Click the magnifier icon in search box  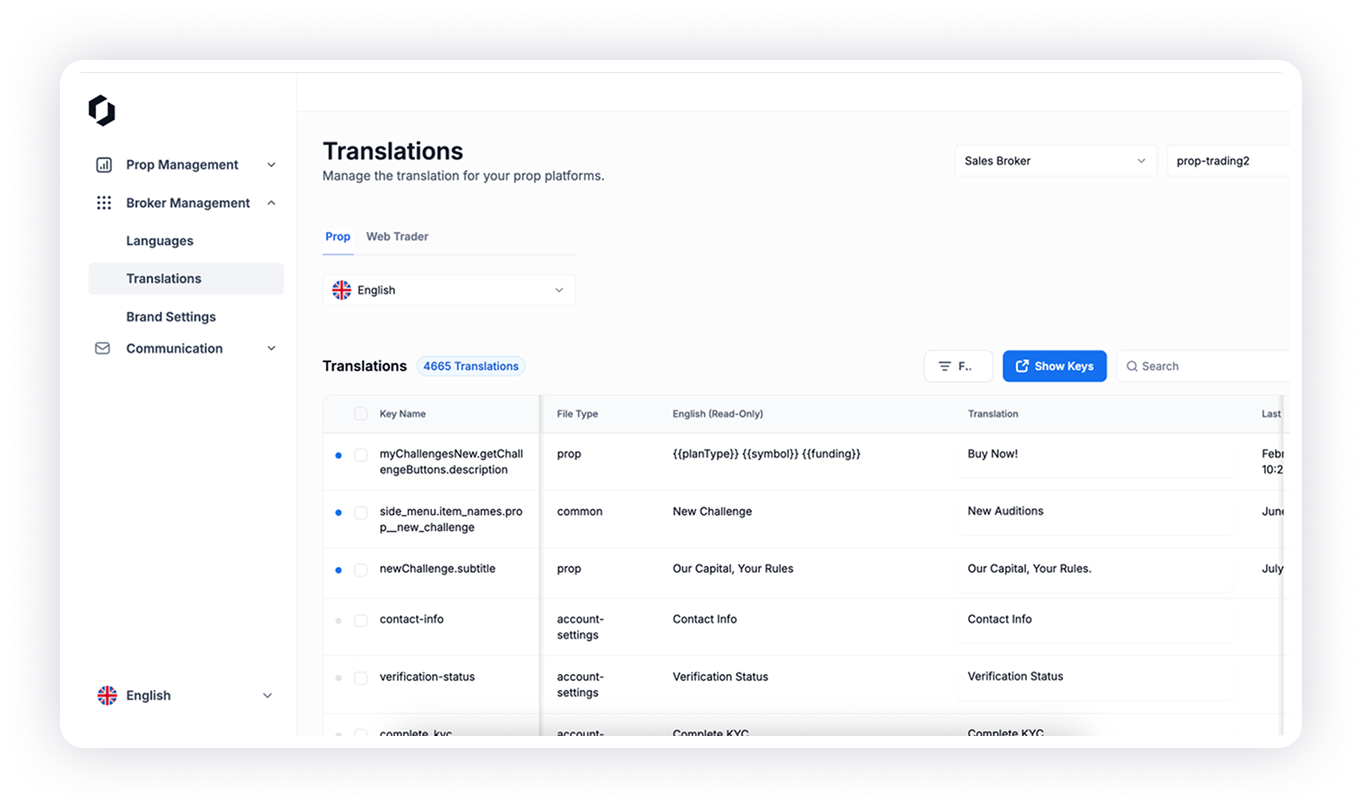click(1132, 366)
